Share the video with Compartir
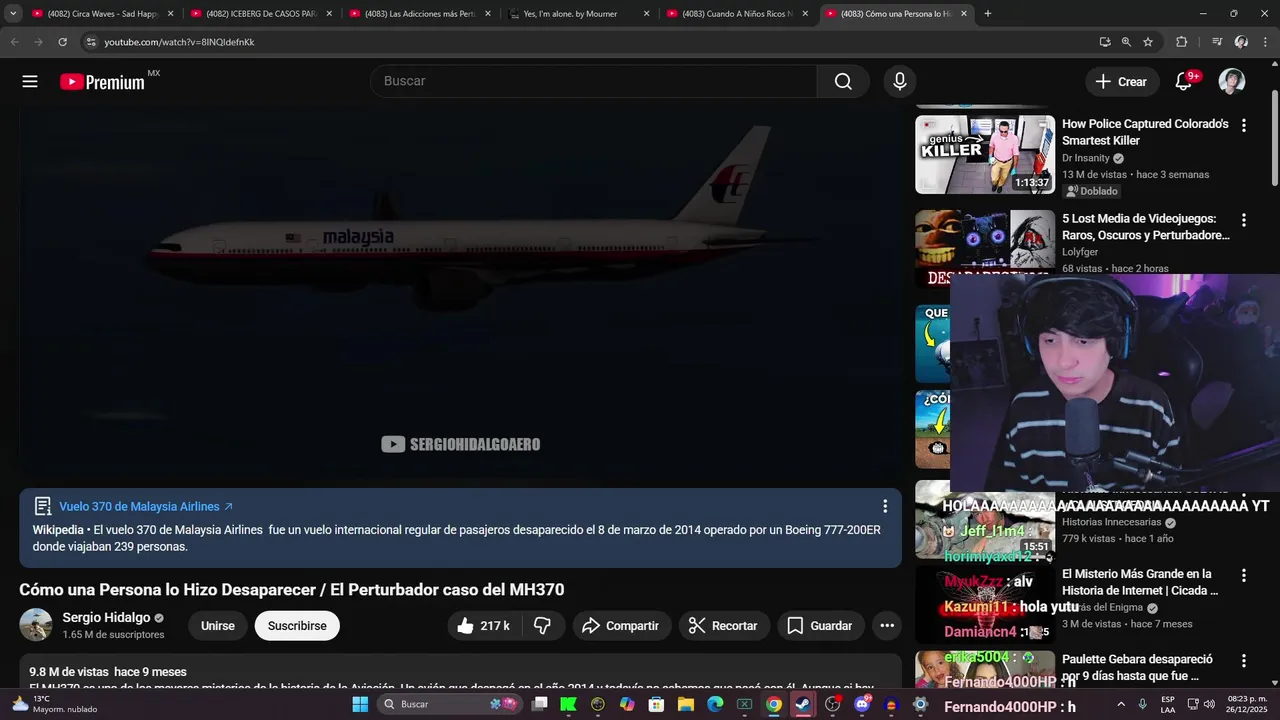This screenshot has height=720, width=1280. pos(621,626)
